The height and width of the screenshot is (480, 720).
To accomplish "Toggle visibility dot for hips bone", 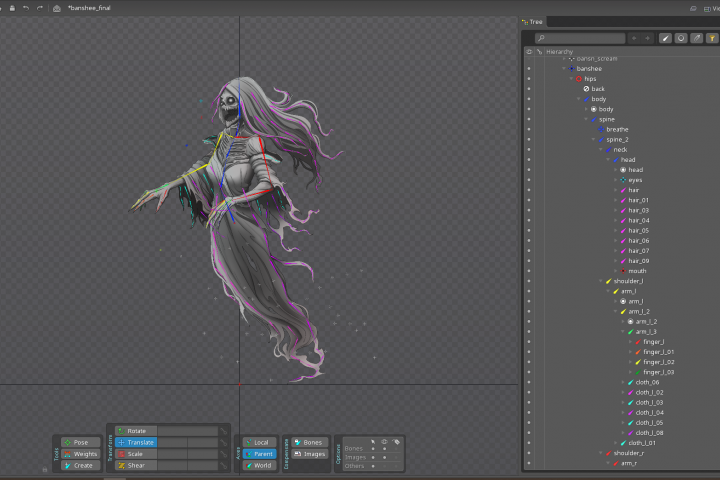I will (528, 78).
